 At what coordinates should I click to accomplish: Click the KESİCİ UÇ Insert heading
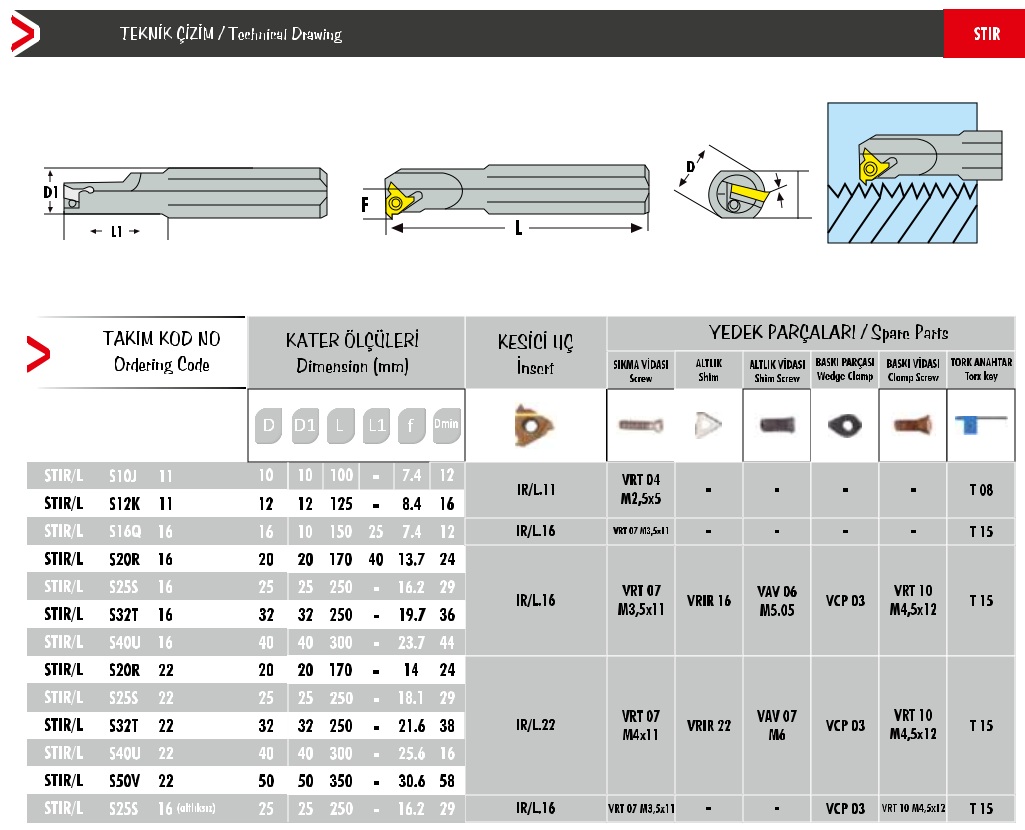[535, 354]
